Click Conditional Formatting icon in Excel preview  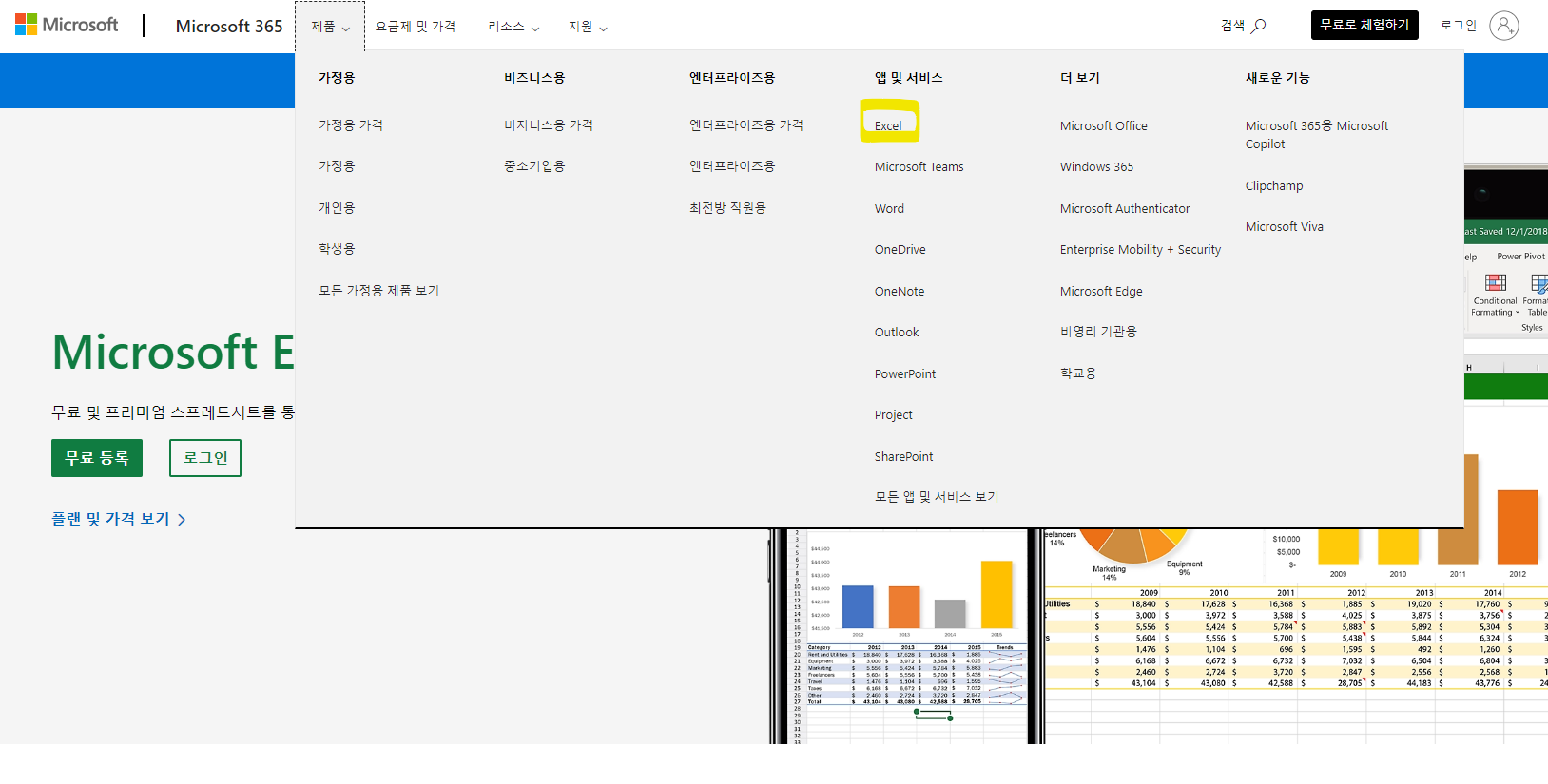[1496, 282]
